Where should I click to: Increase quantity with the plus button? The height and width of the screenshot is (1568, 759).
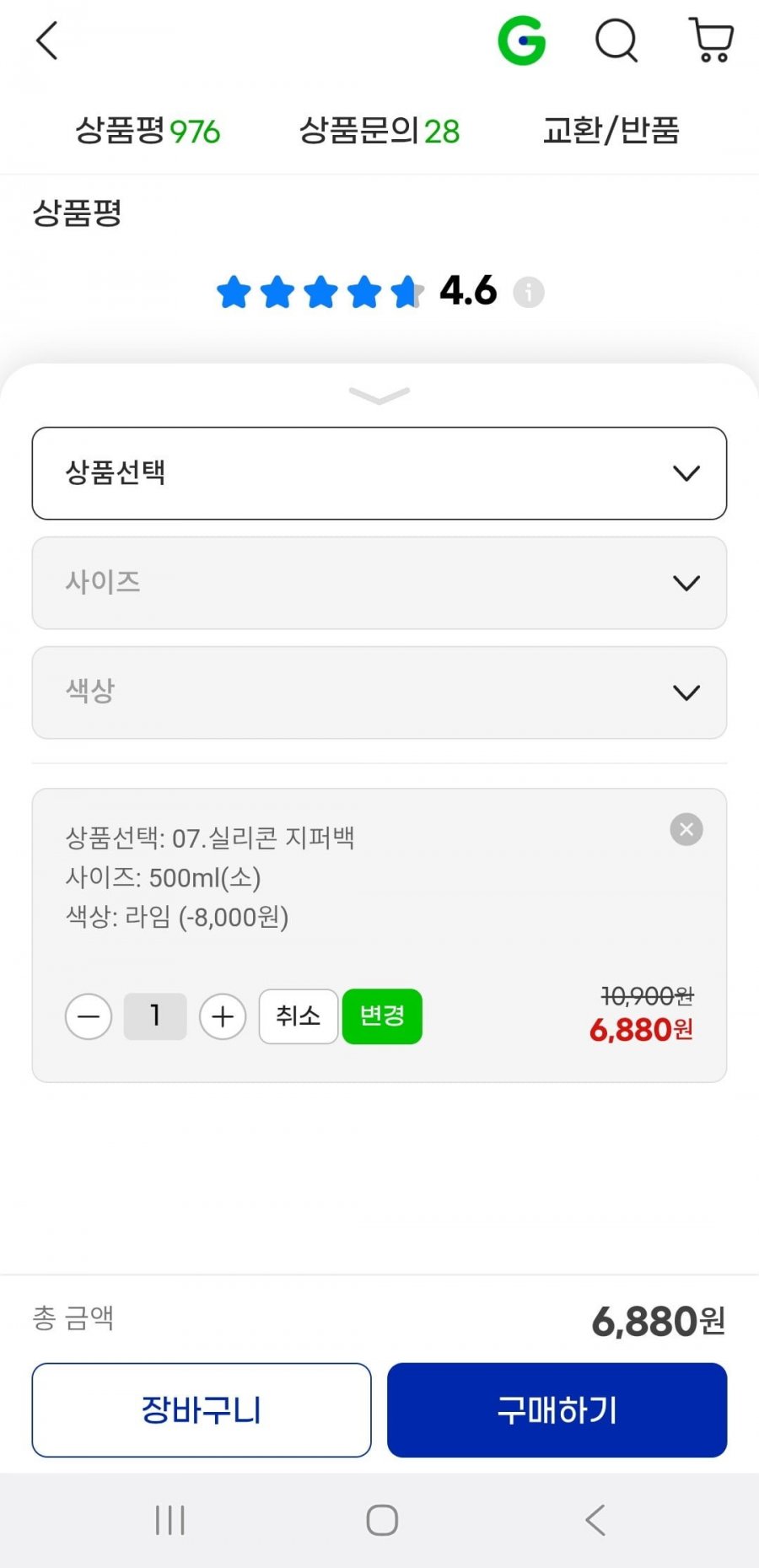coord(223,1016)
